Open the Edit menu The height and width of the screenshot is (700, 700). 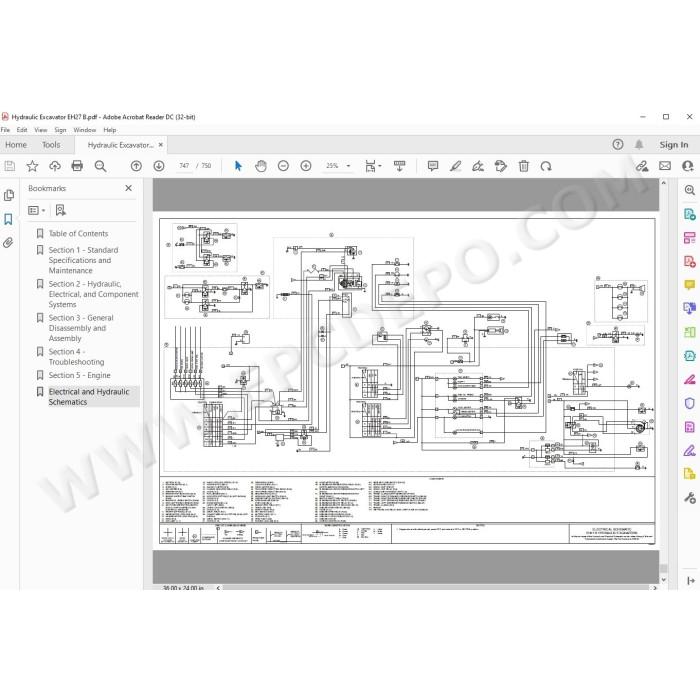coord(22,130)
